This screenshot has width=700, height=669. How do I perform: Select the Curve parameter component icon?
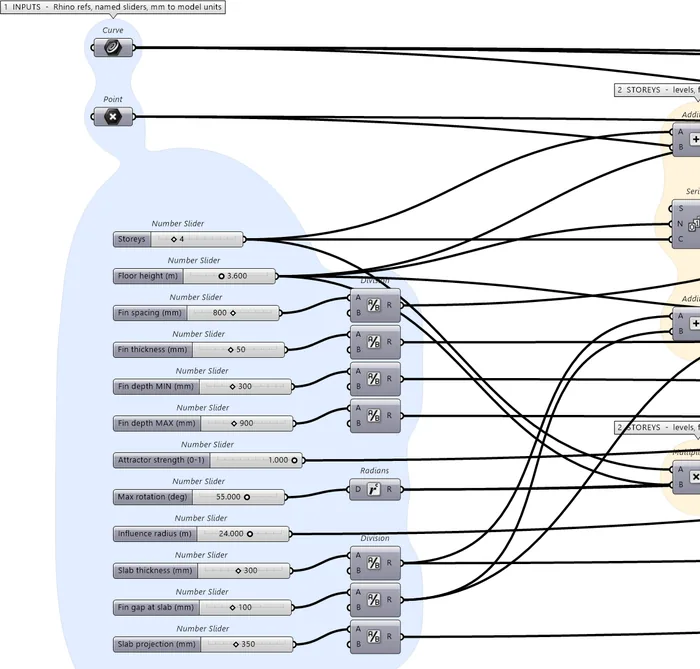(113, 47)
